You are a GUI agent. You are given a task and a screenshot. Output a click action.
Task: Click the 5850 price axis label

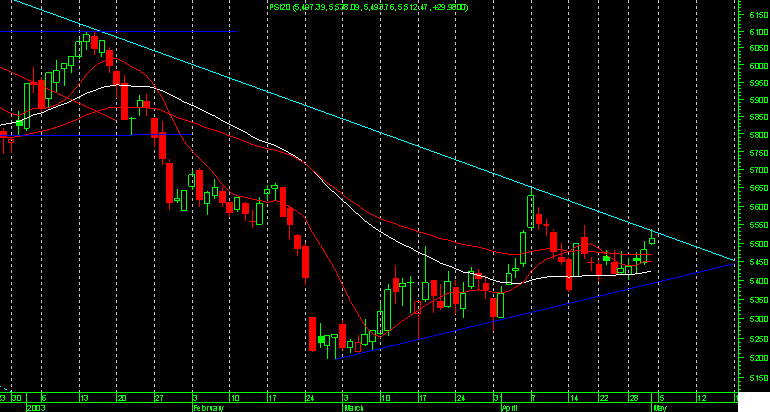coord(759,117)
